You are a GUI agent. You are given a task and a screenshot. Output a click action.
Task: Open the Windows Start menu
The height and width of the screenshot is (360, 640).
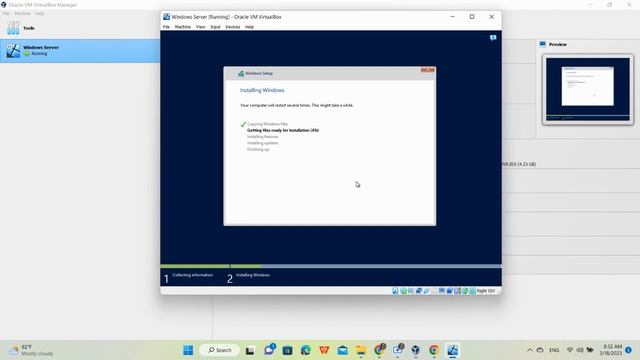[x=188, y=350]
